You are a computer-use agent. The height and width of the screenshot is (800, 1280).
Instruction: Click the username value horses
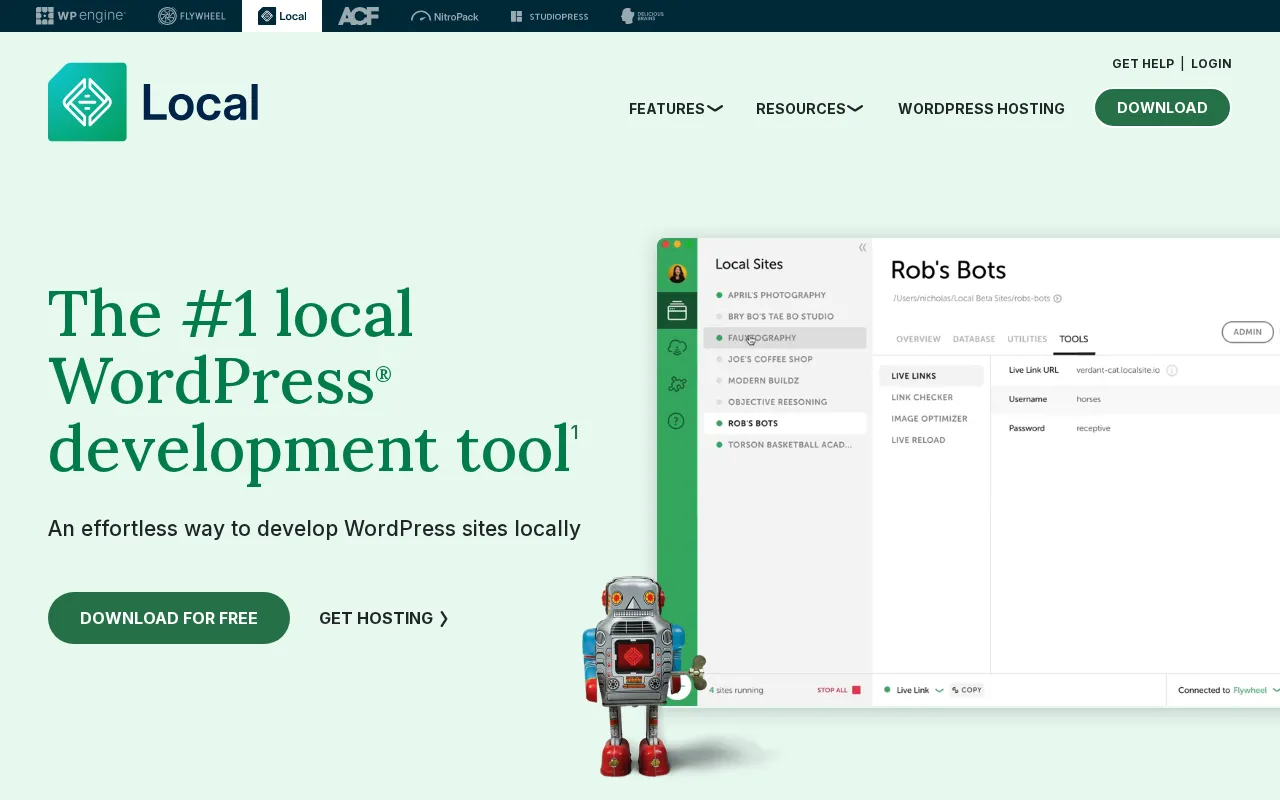click(x=1088, y=399)
